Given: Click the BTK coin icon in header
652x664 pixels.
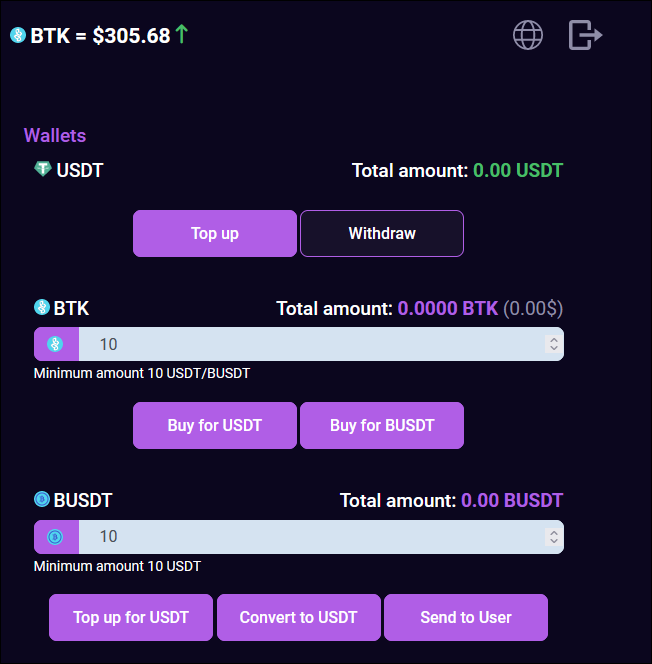Looking at the screenshot, I should [17, 35].
